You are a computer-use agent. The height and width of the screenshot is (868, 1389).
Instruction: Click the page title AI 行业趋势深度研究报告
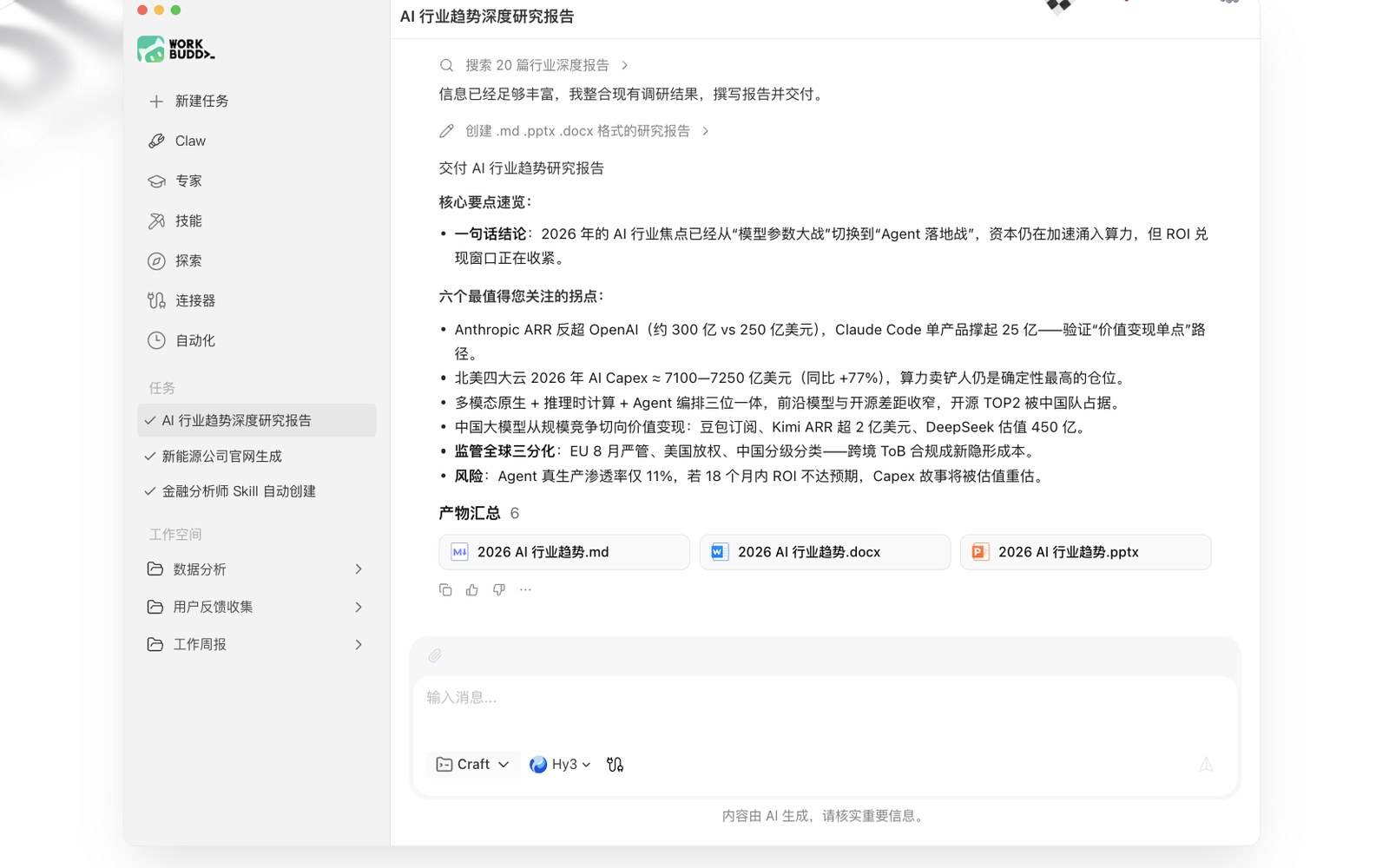point(487,16)
